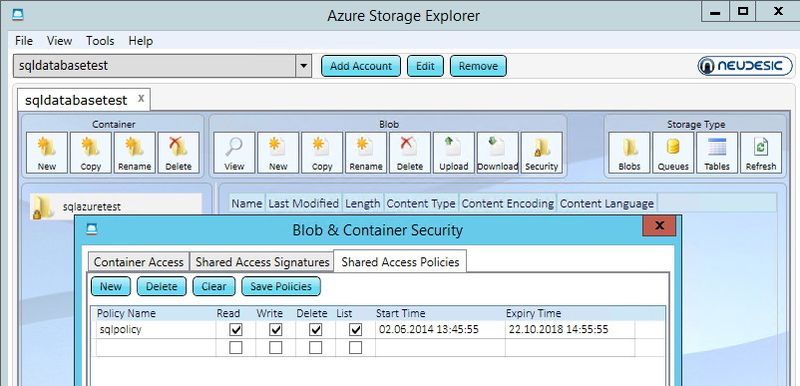This screenshot has width=800, height=386.
Task: Click the Blob View magnifier icon
Action: pos(234,153)
